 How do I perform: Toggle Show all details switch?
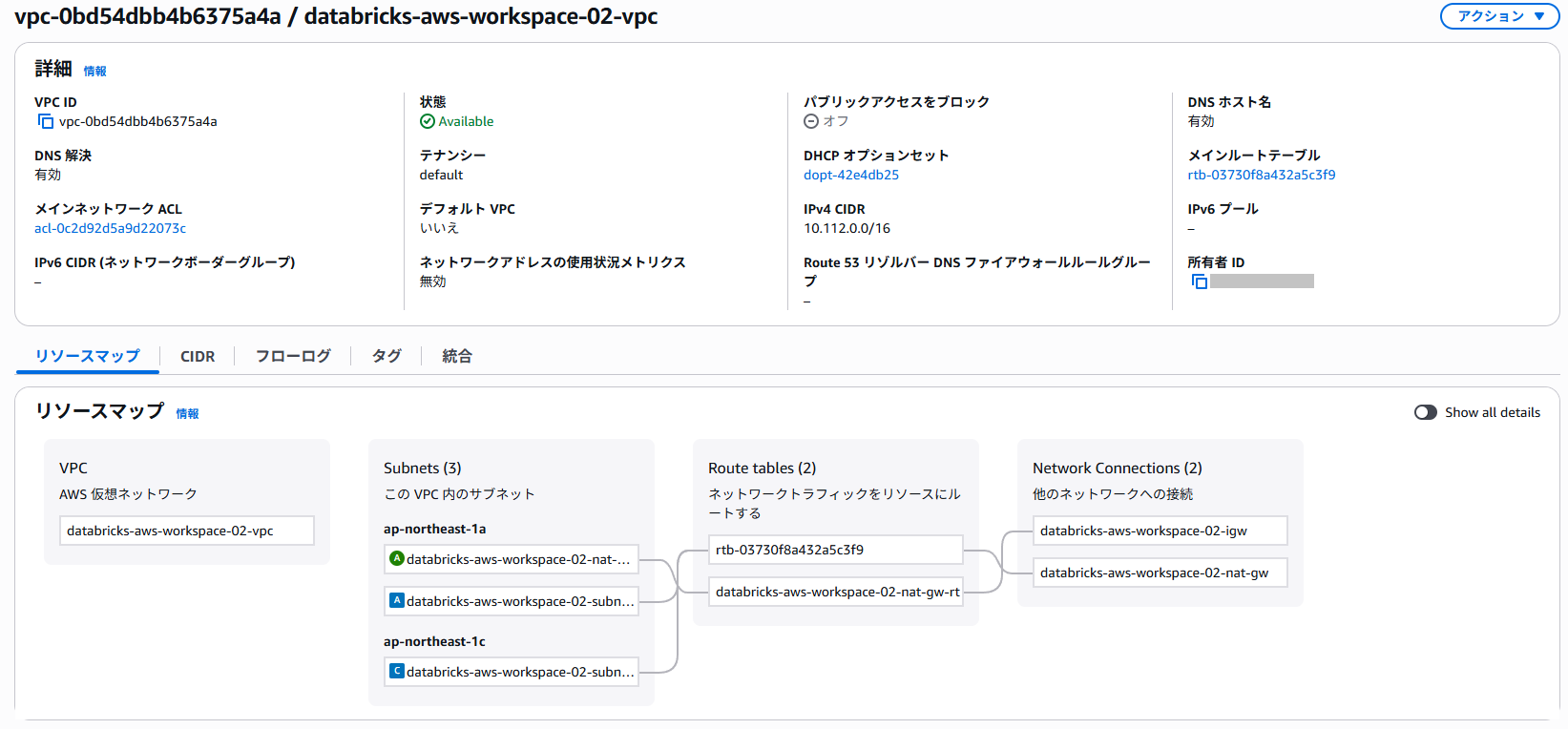tap(1425, 412)
